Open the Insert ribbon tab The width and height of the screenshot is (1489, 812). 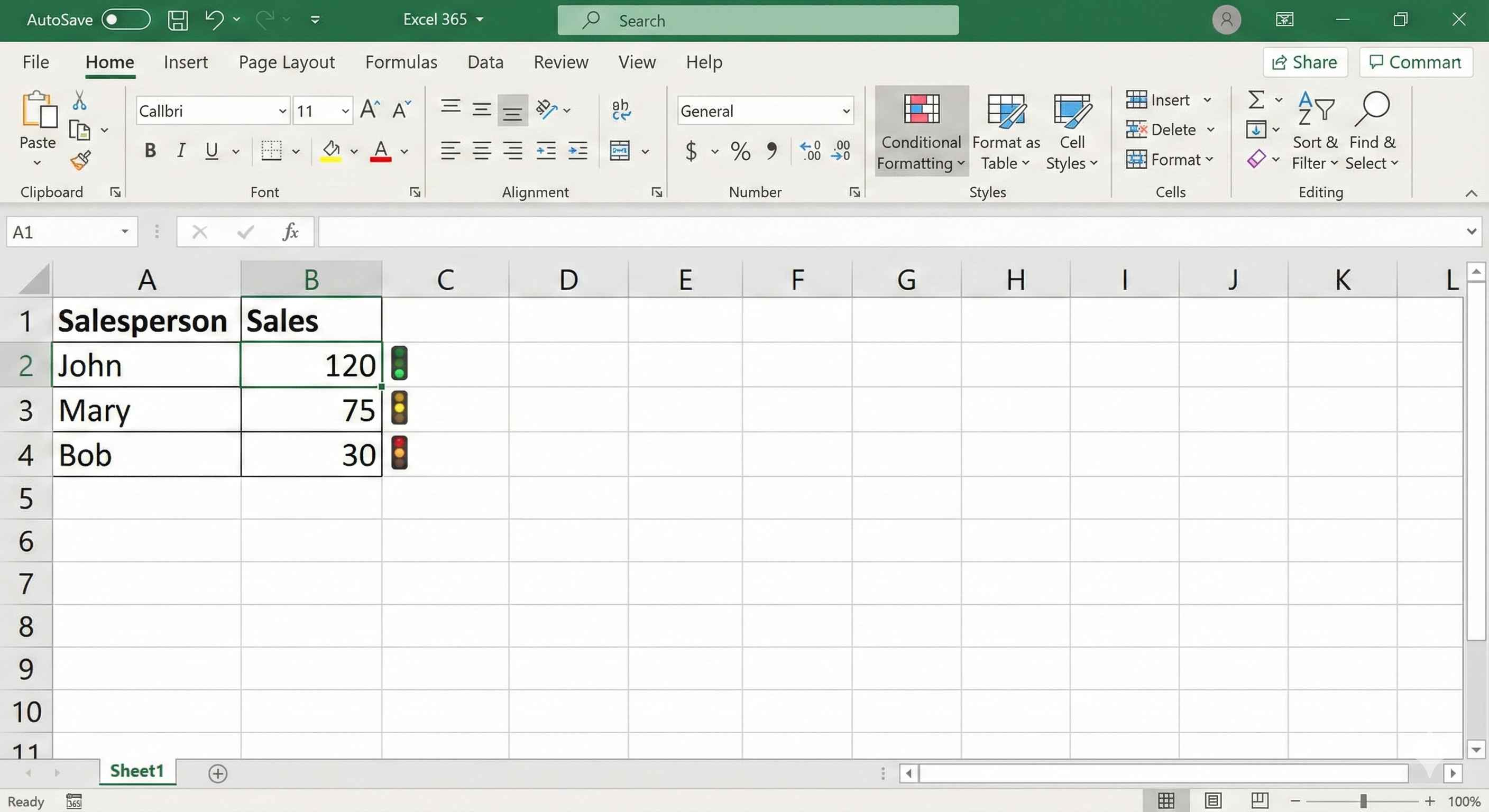[x=186, y=62]
